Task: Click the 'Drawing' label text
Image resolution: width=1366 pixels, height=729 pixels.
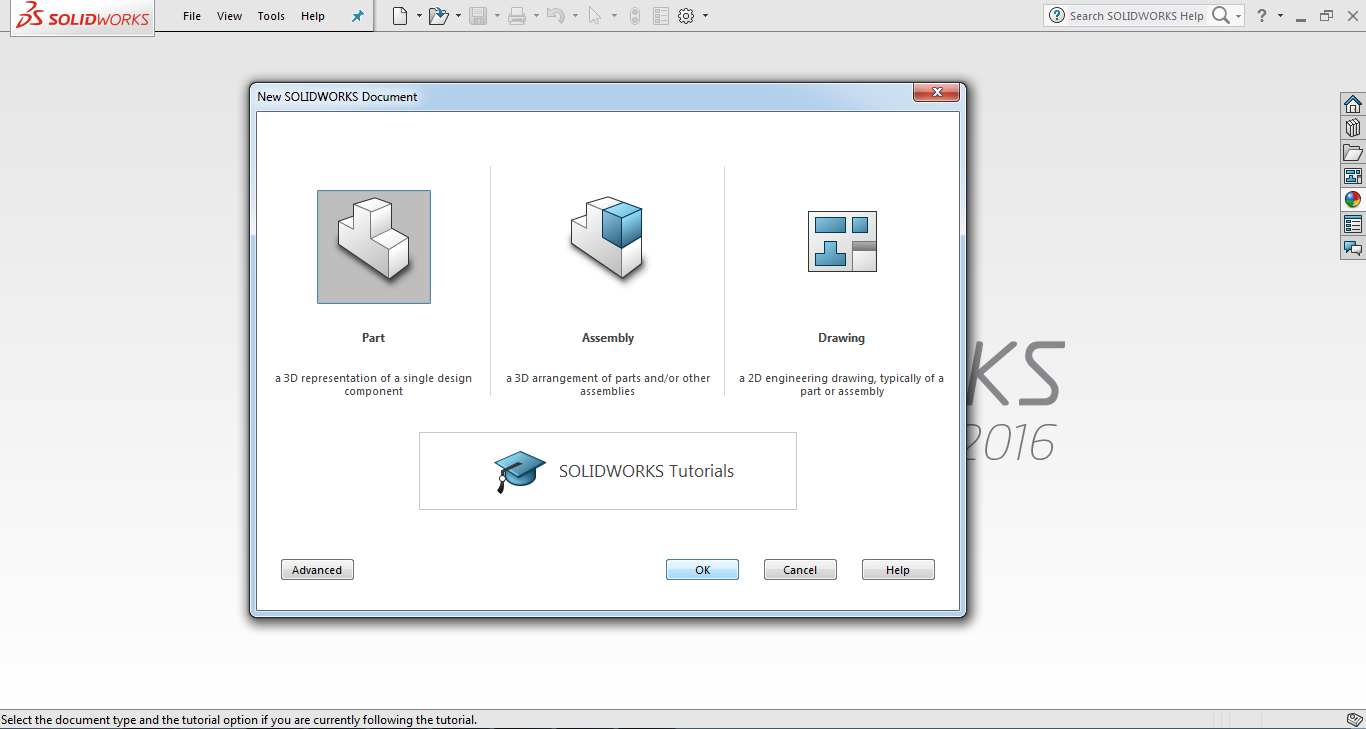Action: pyautogui.click(x=841, y=338)
